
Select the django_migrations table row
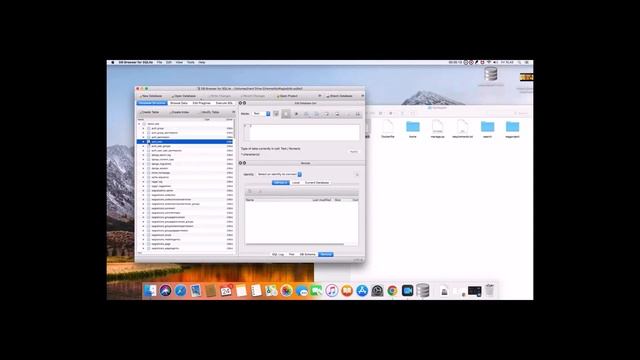185,164
